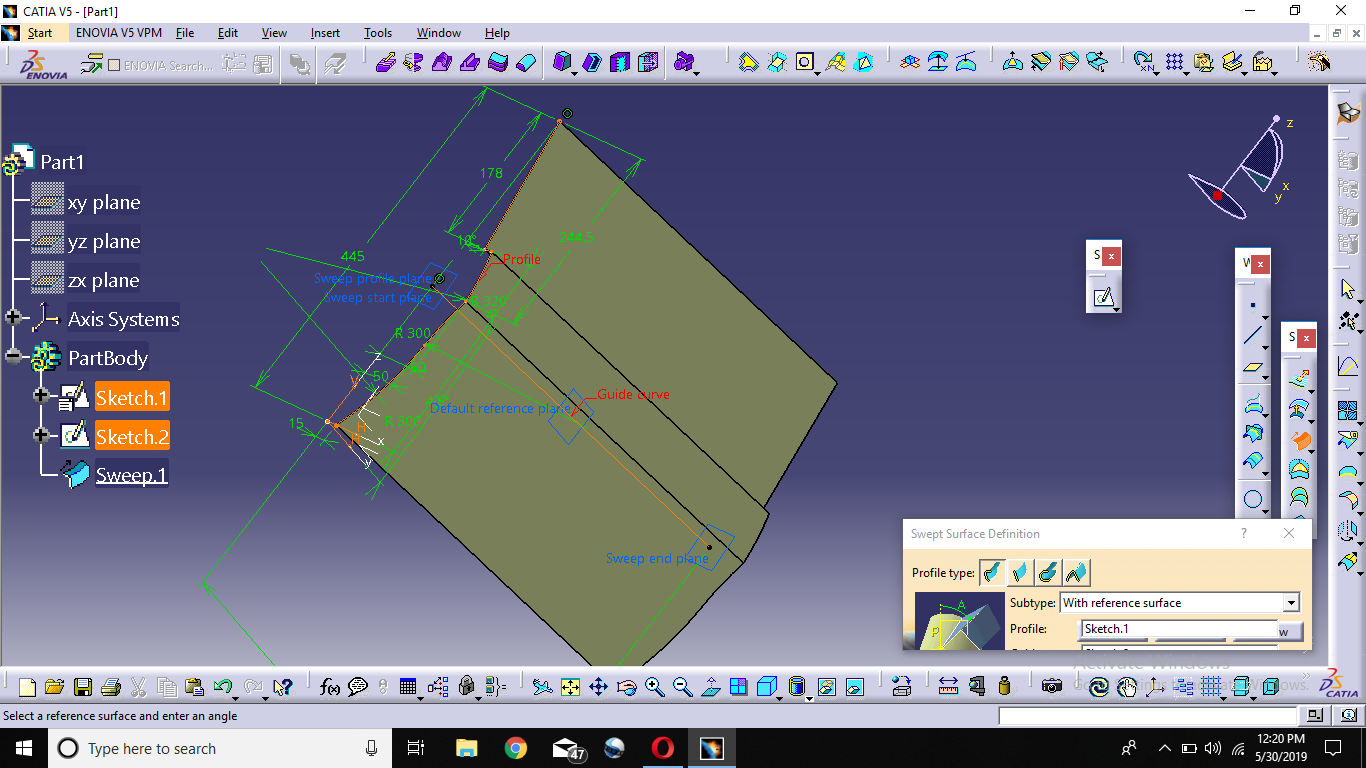Click the Print icon
Image resolution: width=1366 pixels, height=768 pixels.
[x=111, y=687]
